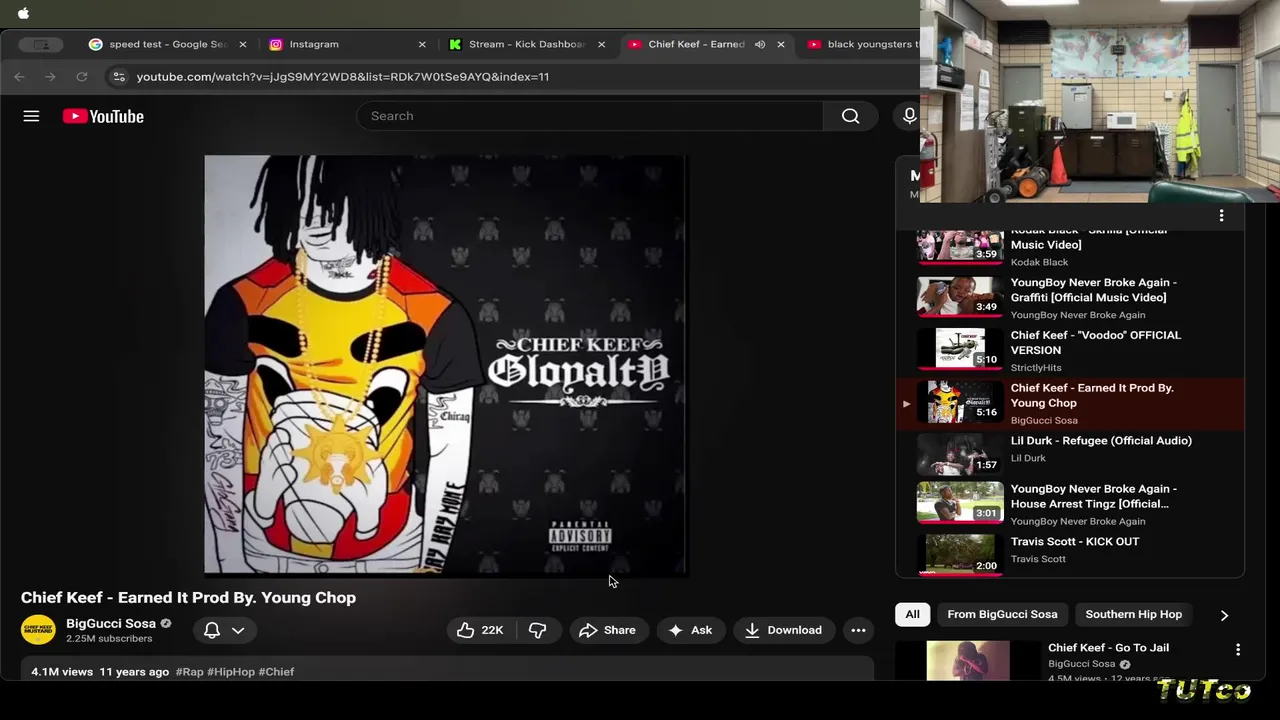
Task: Open Chief Keef Go To Jail recommendation
Action: pos(1108,648)
